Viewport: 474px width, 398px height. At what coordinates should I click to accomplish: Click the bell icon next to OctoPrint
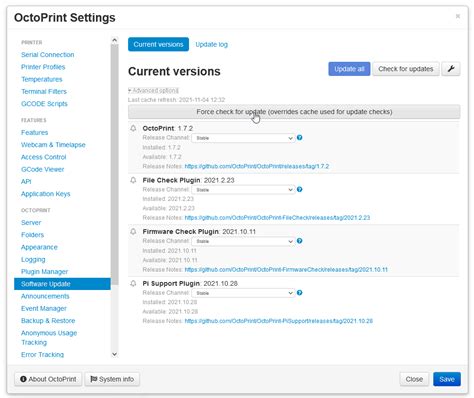(x=133, y=128)
